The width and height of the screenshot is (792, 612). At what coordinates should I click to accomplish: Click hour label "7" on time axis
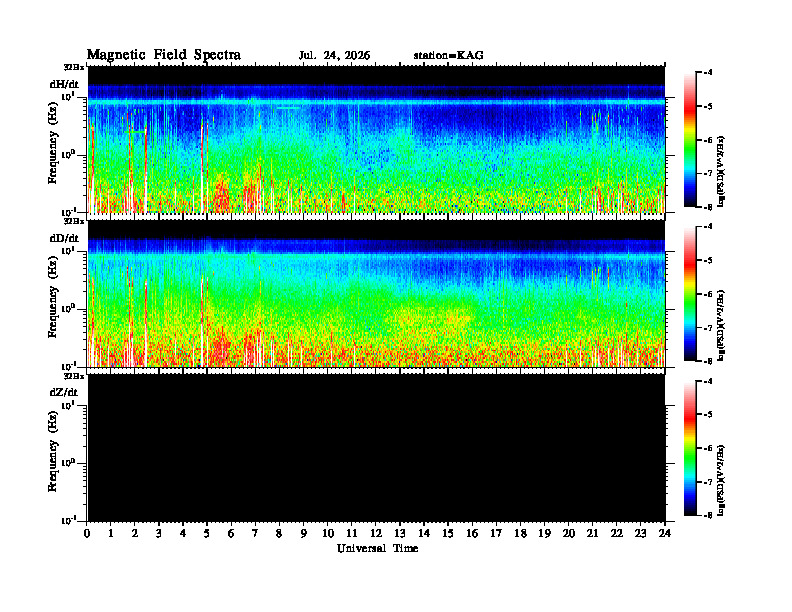256,534
